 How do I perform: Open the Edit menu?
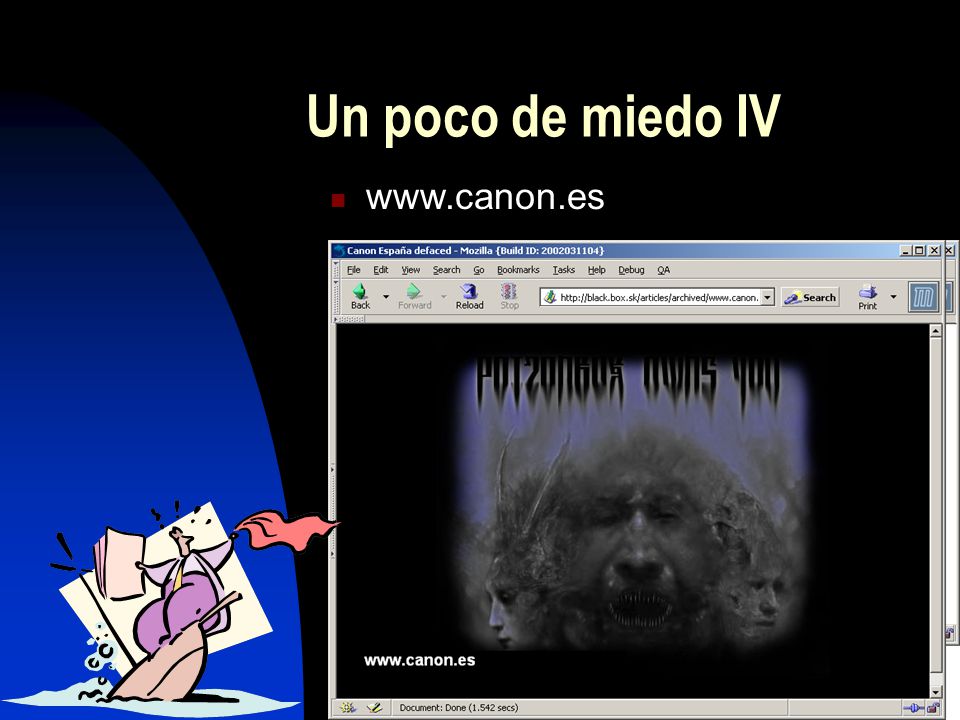(x=381, y=270)
